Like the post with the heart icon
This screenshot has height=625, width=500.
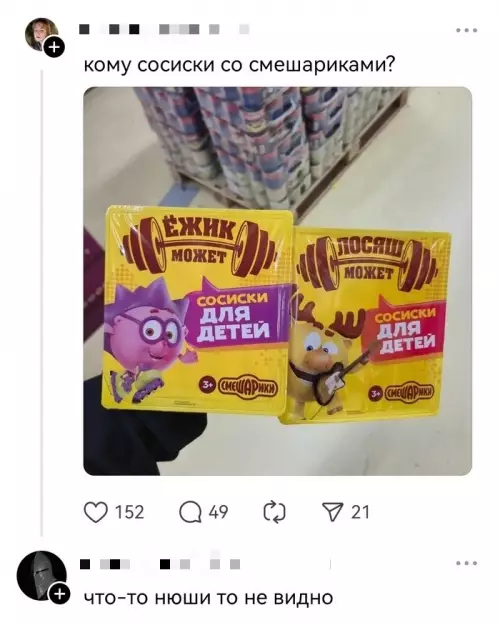96,512
